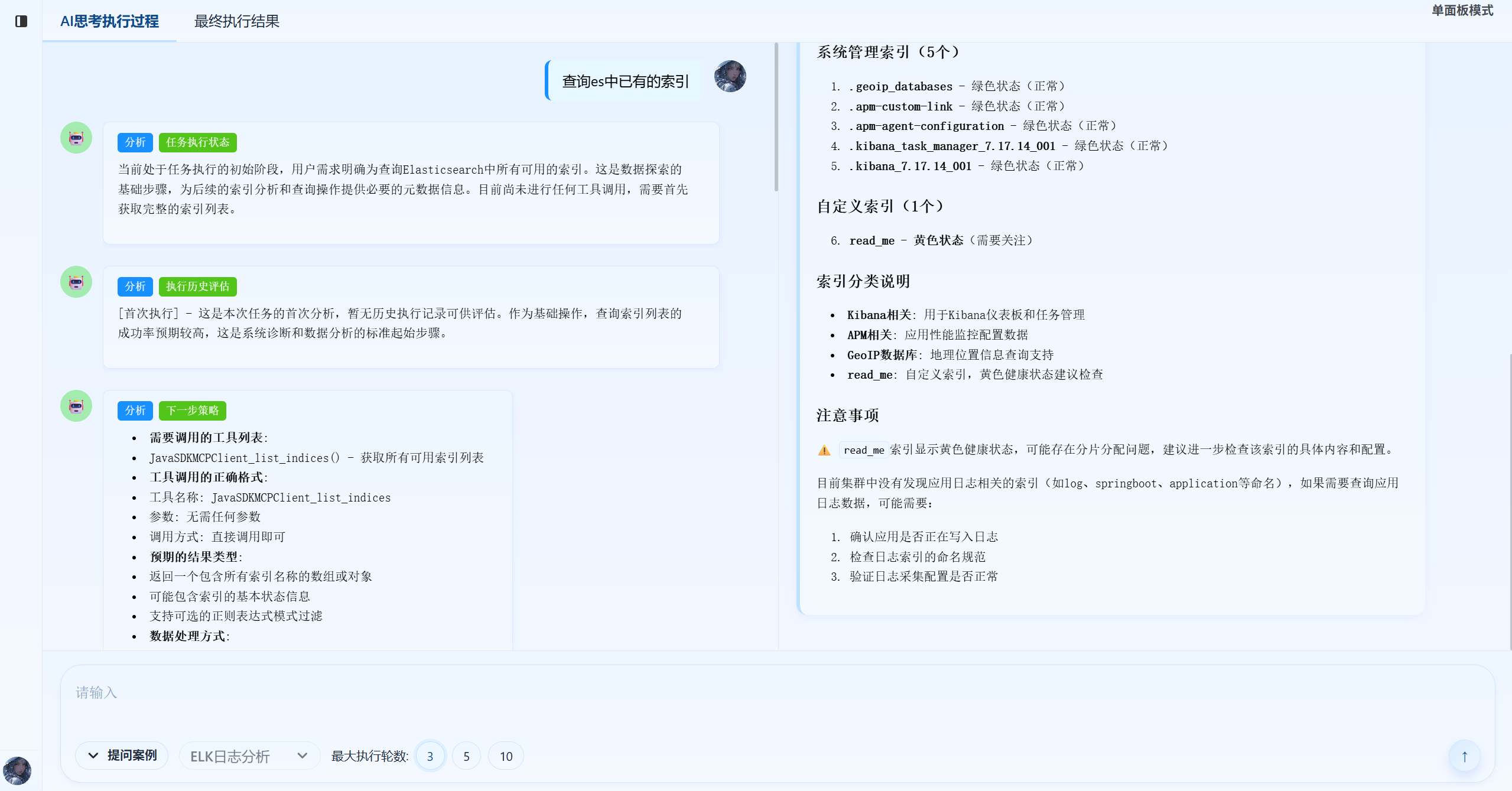Click the user avatar beside the query message
1512x791 pixels.
click(x=730, y=76)
